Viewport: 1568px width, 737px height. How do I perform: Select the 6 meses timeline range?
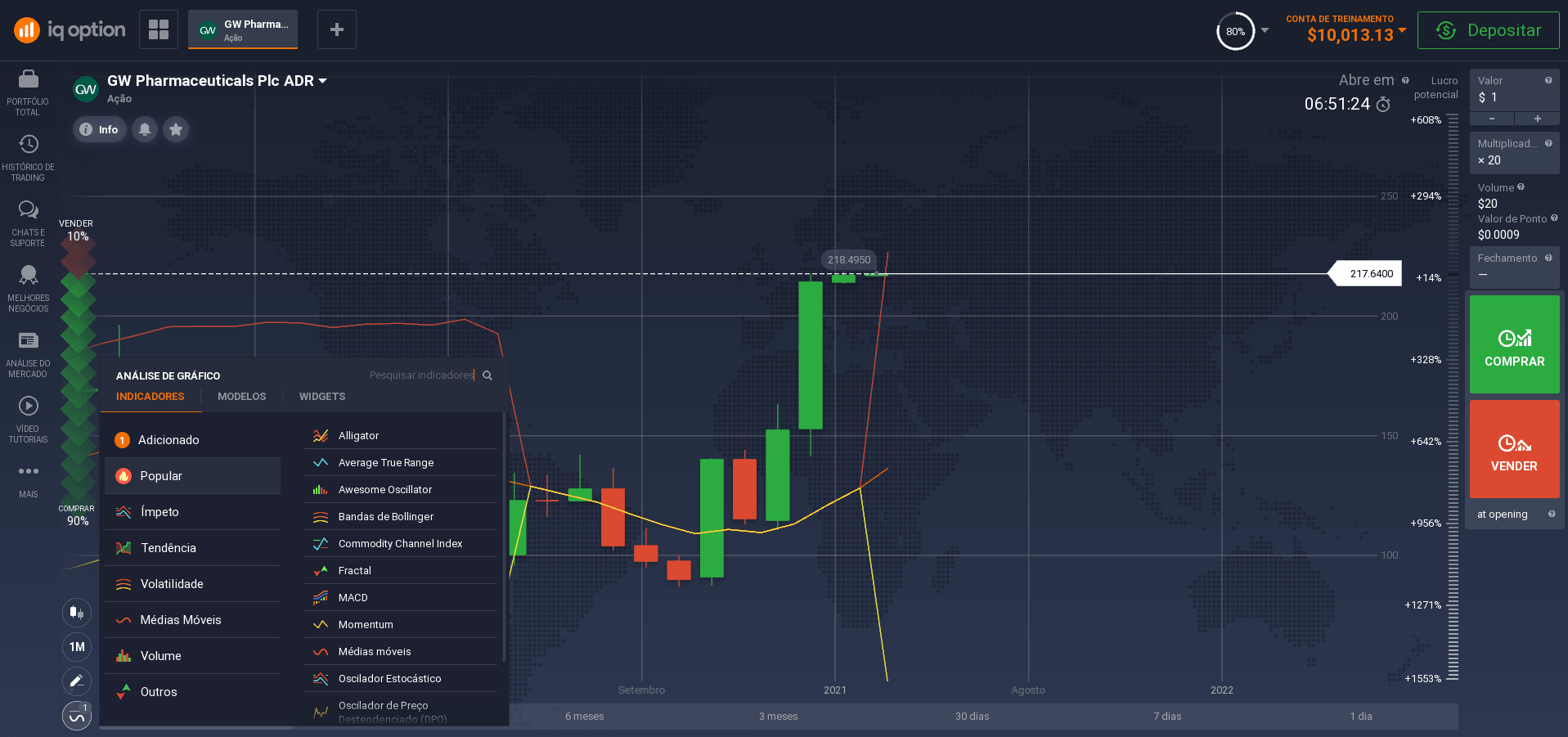(x=585, y=717)
